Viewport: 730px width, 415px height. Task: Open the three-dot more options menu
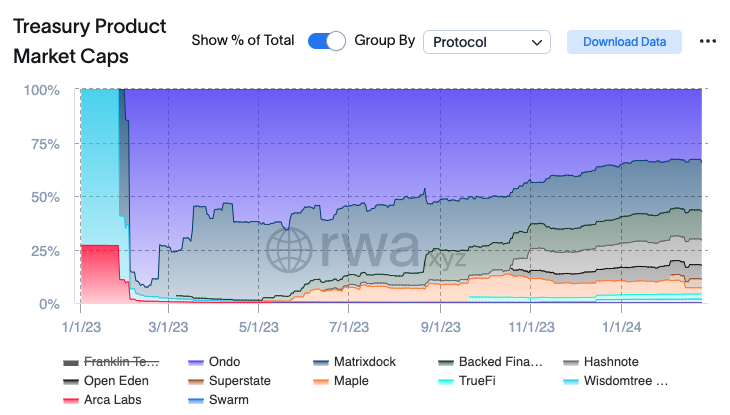click(708, 42)
